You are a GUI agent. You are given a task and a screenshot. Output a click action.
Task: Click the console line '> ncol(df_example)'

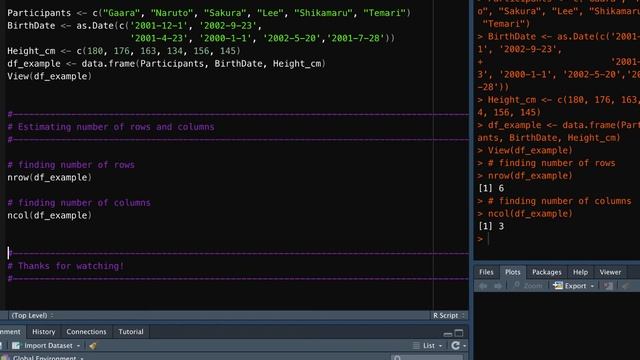(x=525, y=213)
